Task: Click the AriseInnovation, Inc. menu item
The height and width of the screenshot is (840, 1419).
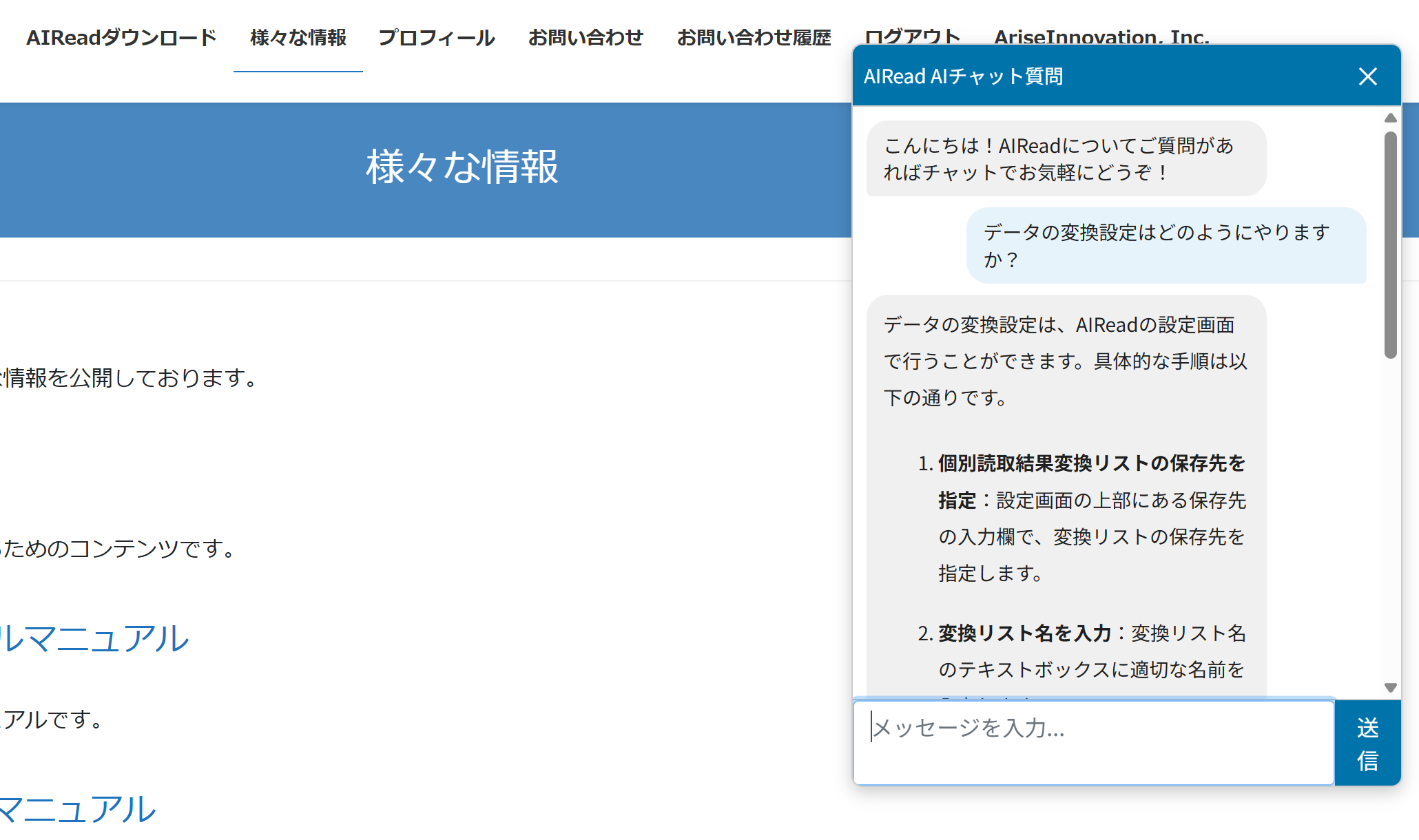Action: [x=1101, y=36]
